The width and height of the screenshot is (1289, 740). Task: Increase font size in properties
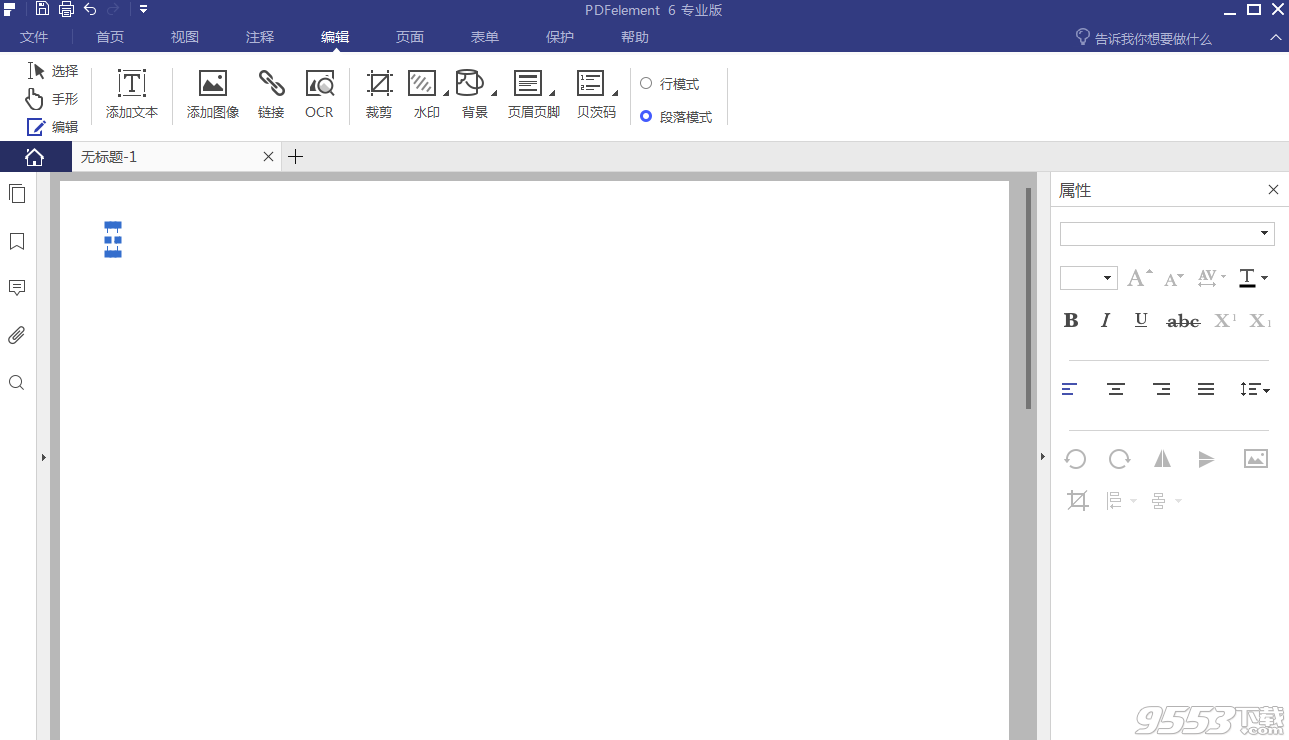(x=1140, y=278)
